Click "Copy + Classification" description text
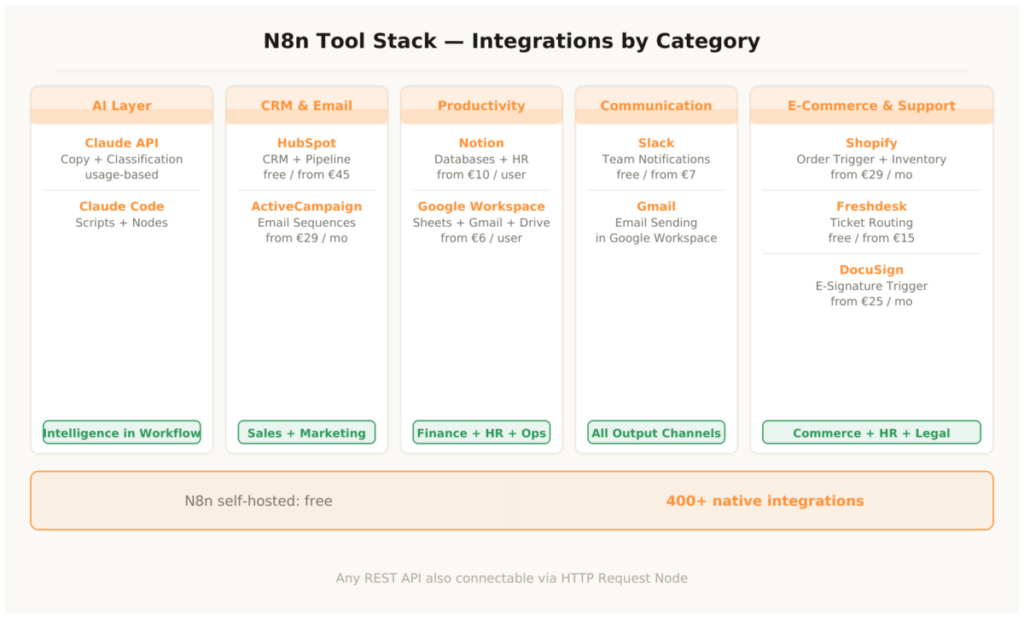 click(121, 159)
